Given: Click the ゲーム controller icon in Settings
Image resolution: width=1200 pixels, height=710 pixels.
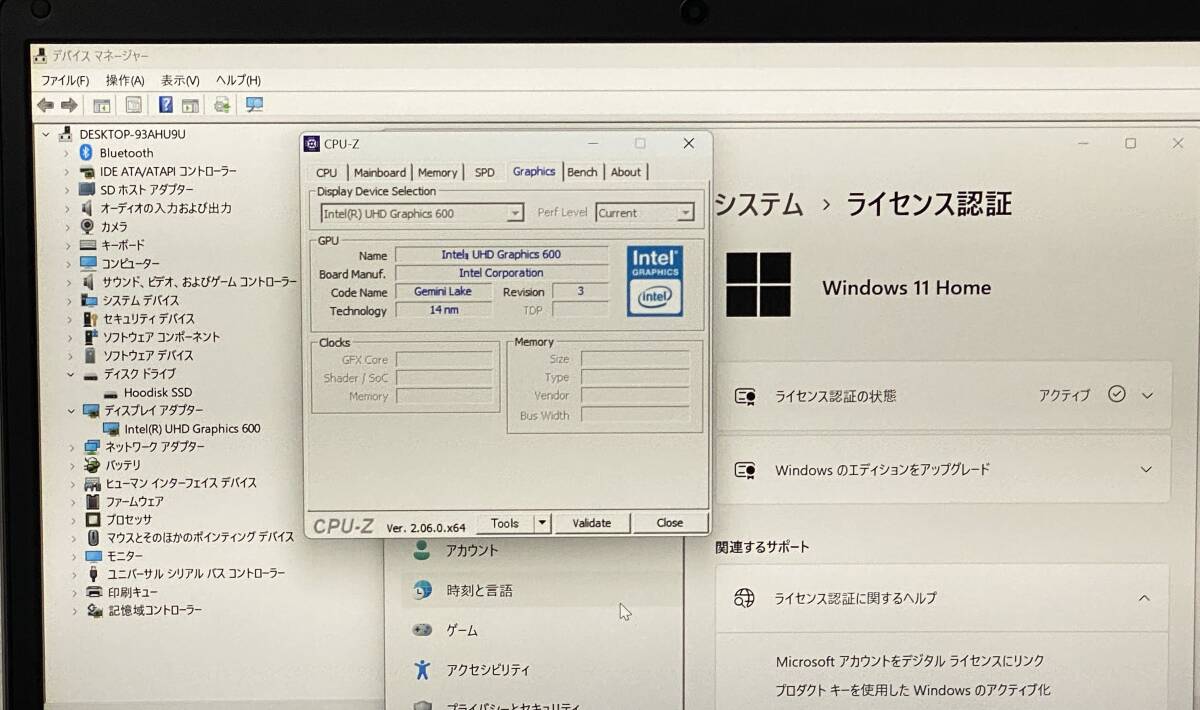Looking at the screenshot, I should 422,630.
